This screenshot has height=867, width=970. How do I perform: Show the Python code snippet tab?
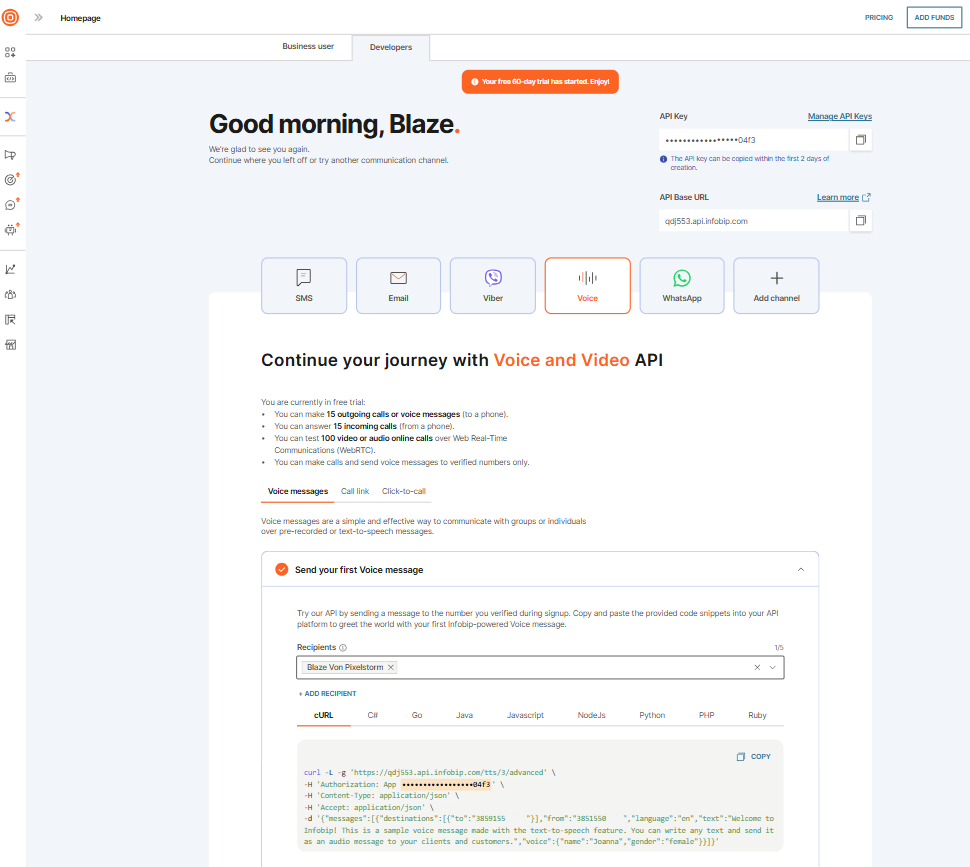click(652, 715)
